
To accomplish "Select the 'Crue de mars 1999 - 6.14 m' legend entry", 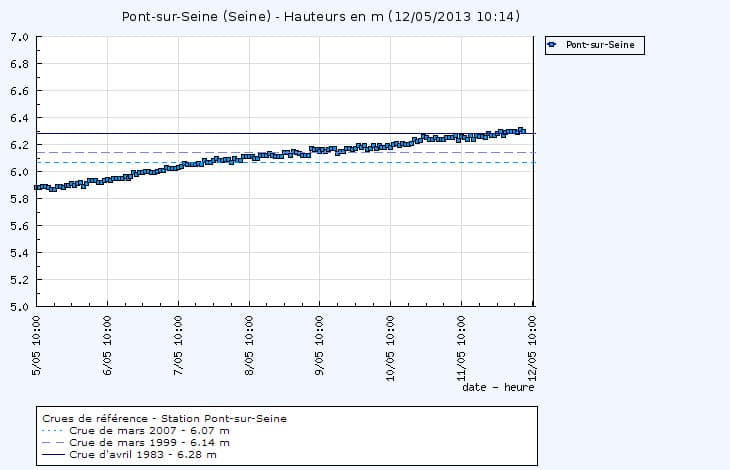I will (149, 442).
